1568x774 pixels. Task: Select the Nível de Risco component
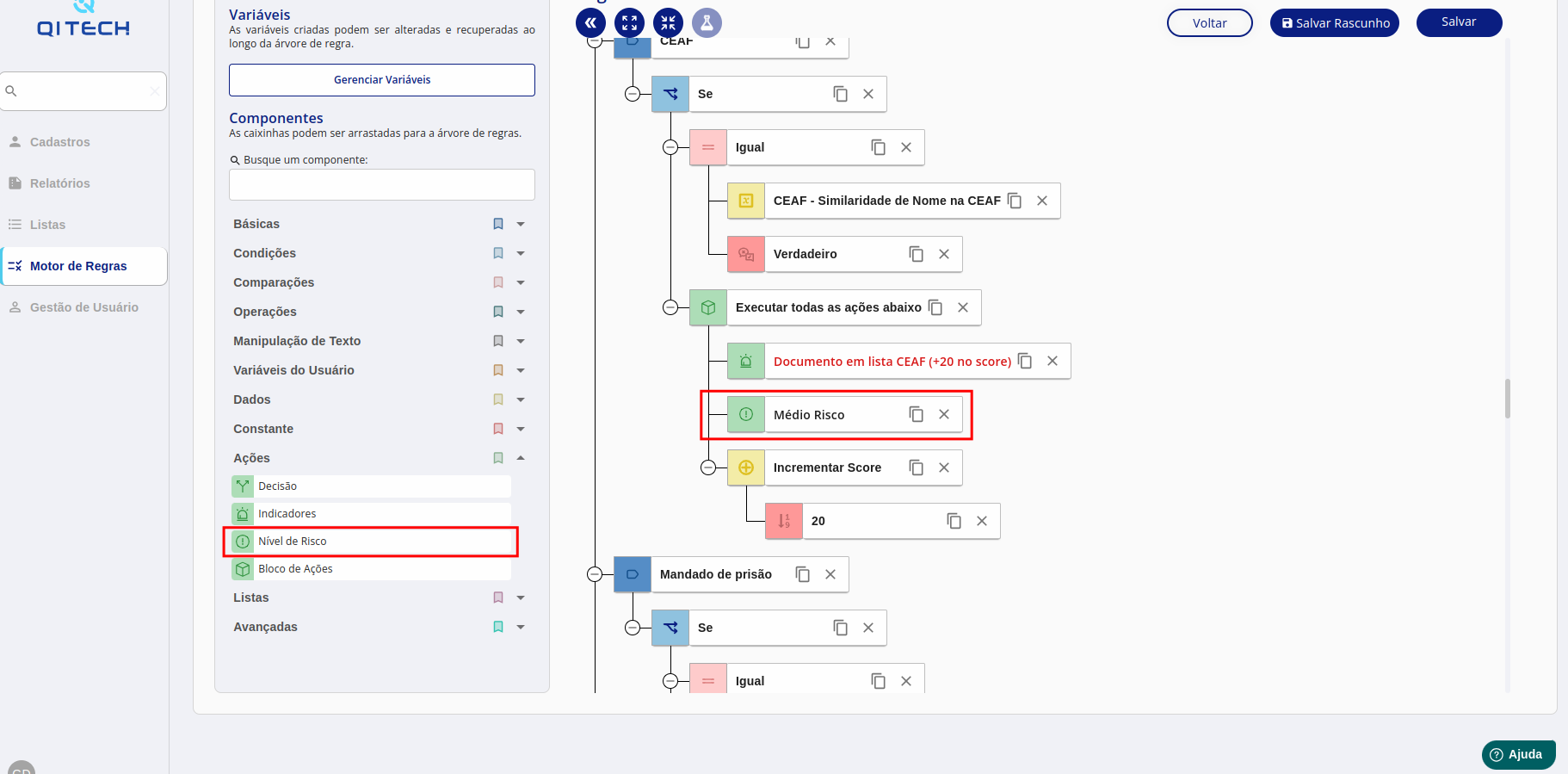[x=371, y=542]
